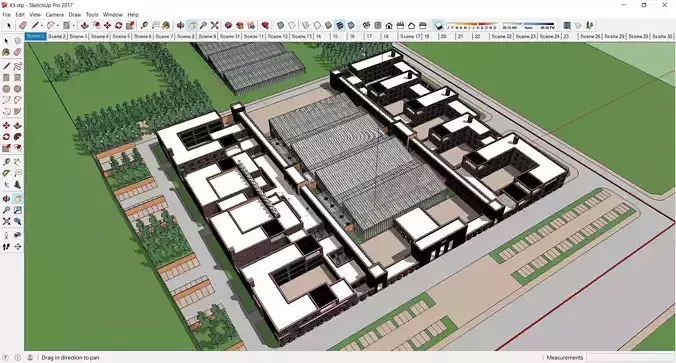Image resolution: width=676 pixels, height=363 pixels.
Task: Activate the Look Around tool
Action: coord(18,235)
